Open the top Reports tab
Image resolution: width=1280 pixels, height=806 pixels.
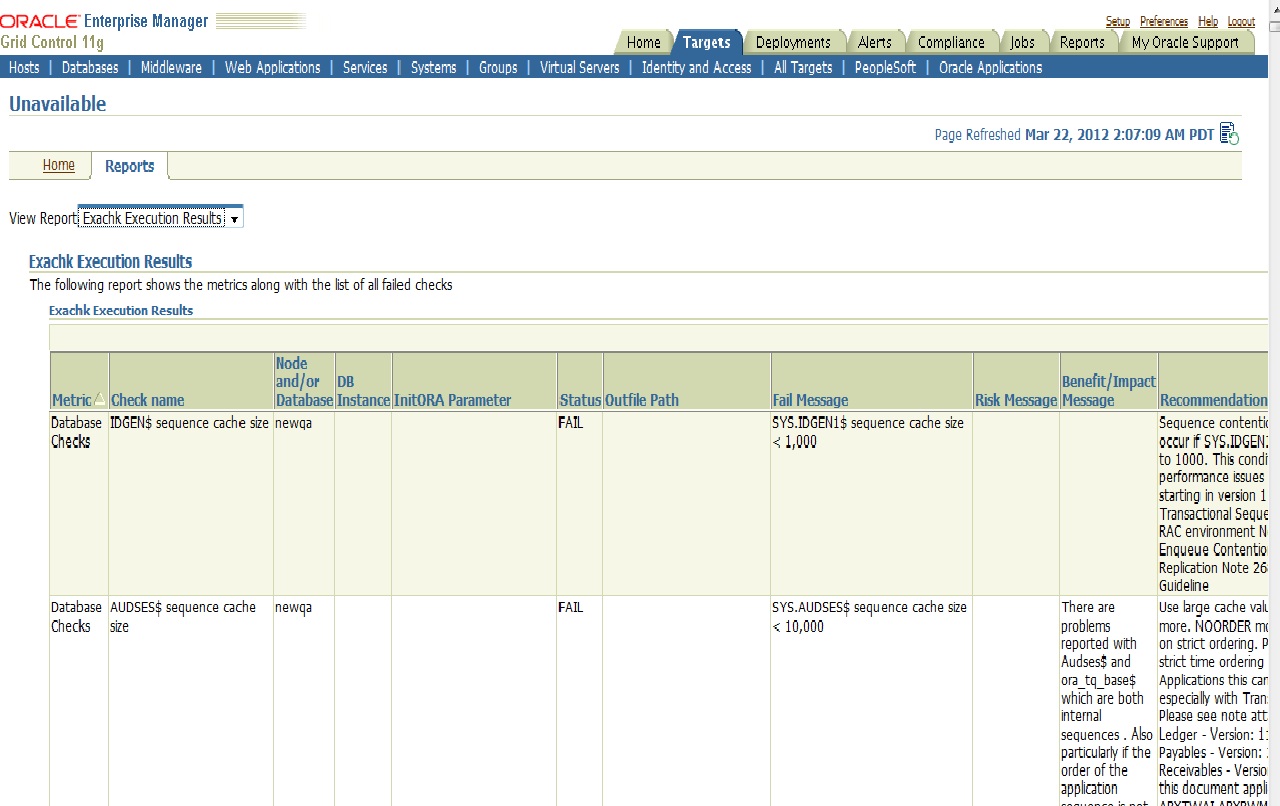tap(1082, 42)
